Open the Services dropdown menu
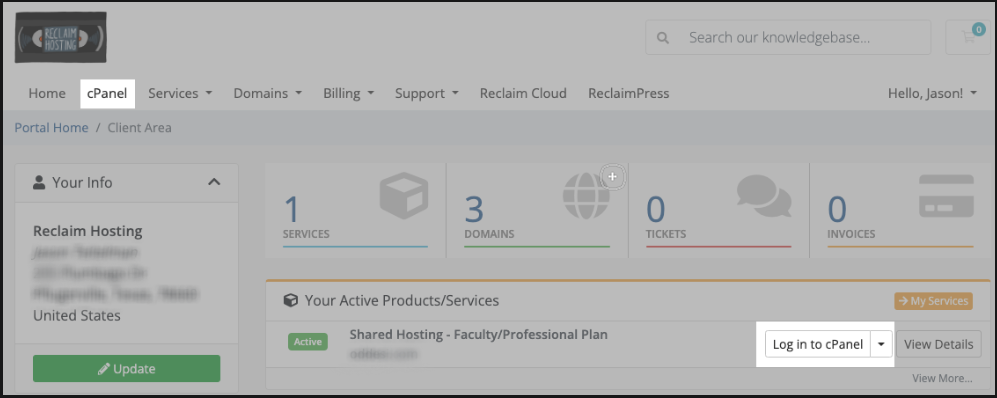 [180, 93]
